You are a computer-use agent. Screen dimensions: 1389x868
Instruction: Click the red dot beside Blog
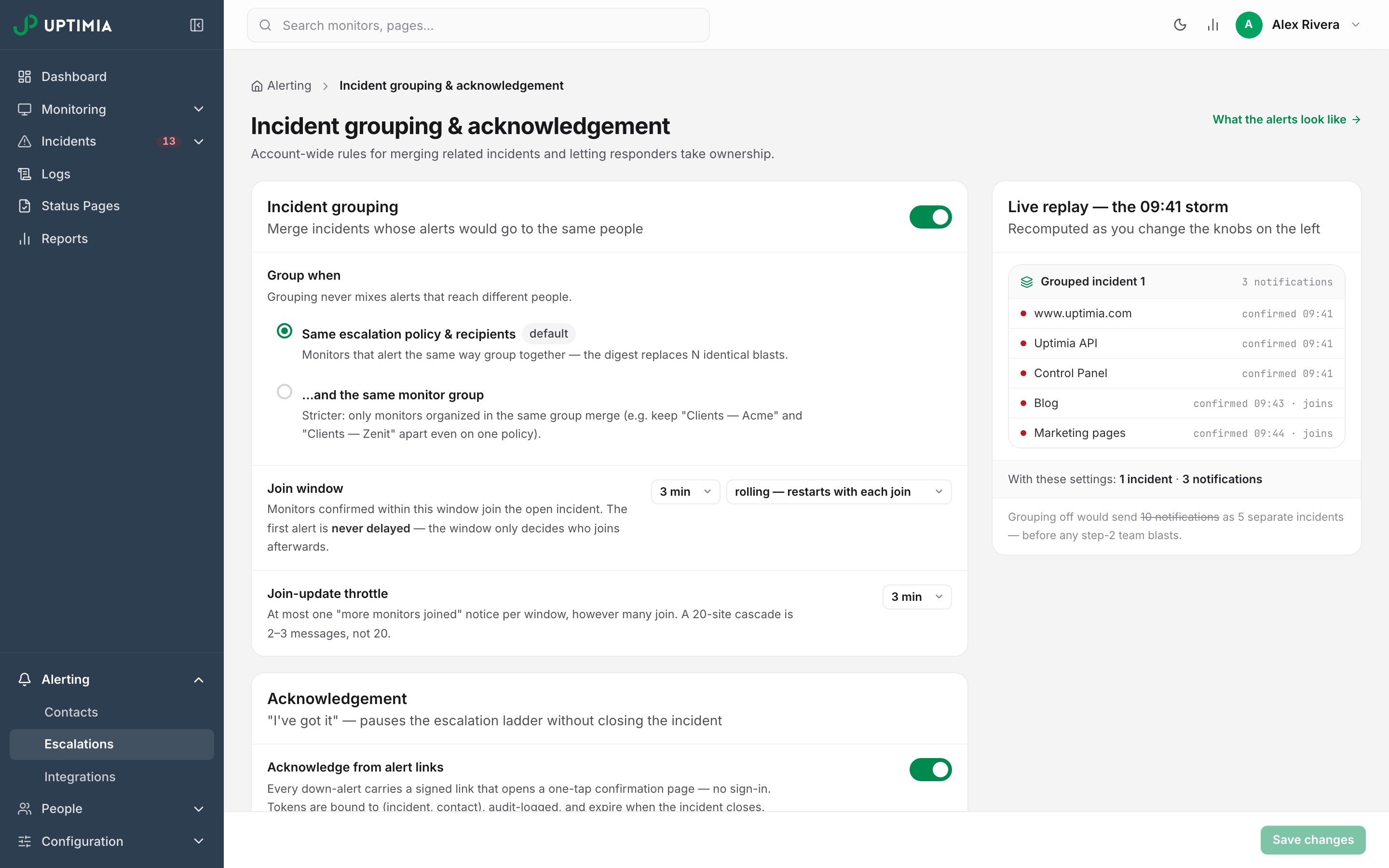[x=1023, y=403]
